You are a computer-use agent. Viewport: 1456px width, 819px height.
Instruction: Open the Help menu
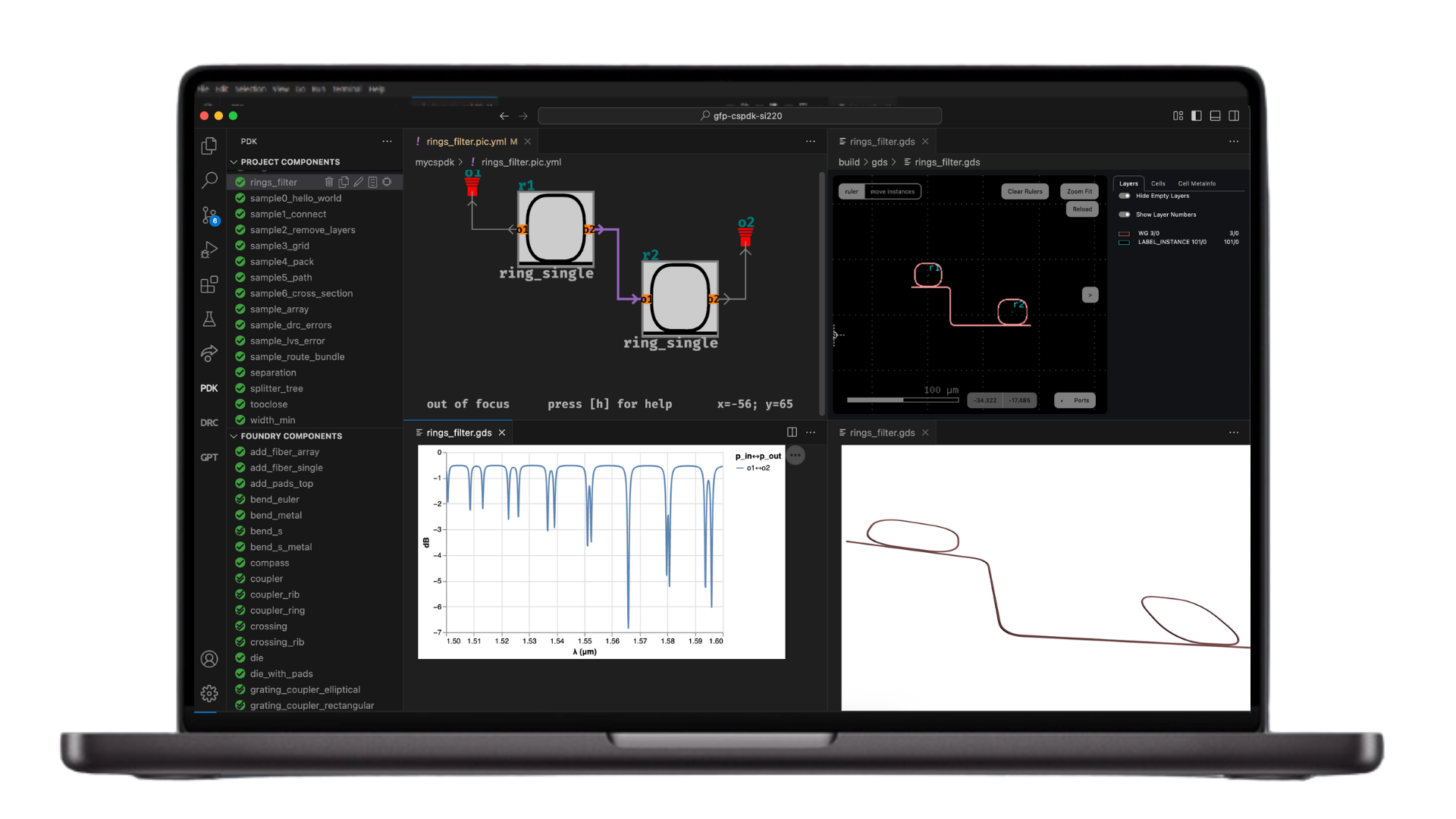point(377,89)
